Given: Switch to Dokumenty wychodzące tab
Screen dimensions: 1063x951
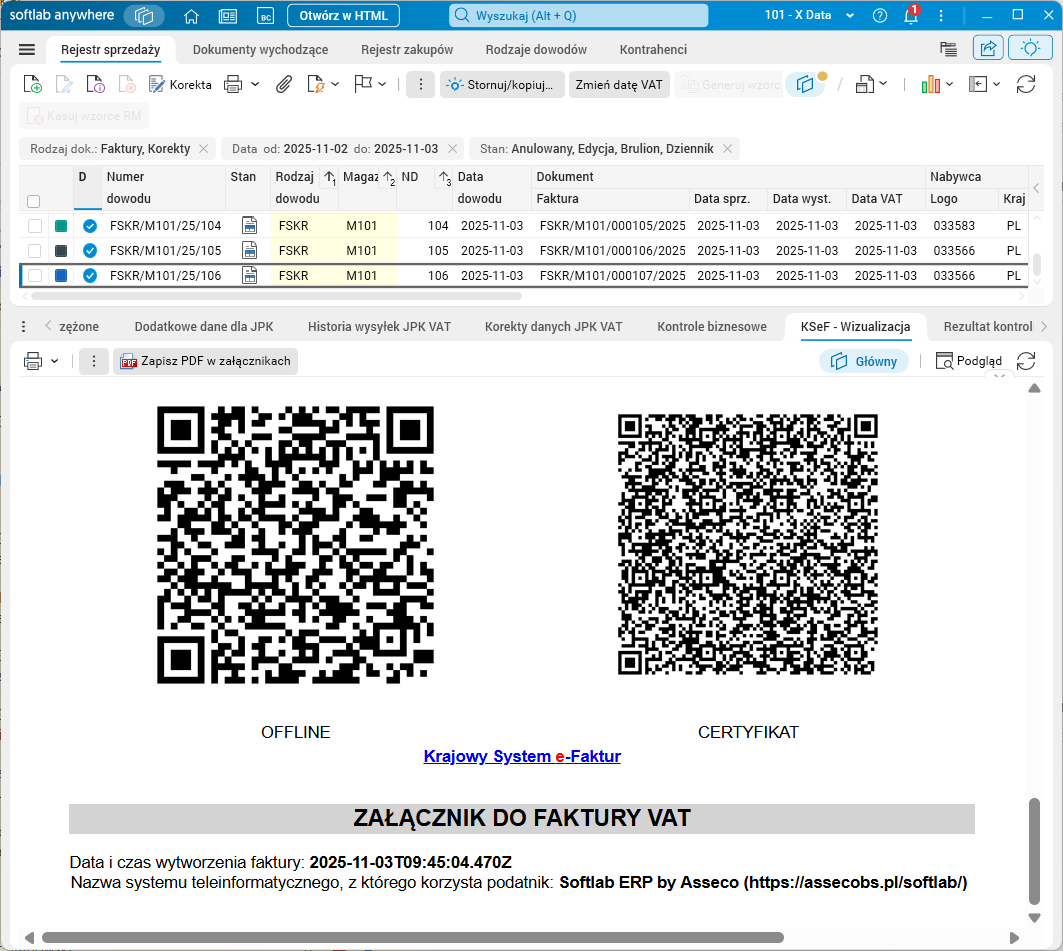Looking at the screenshot, I should [260, 49].
